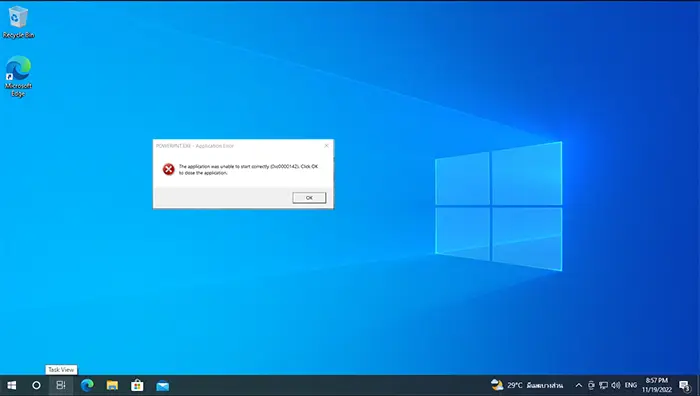The image size is (700, 396).
Task: Click the dialog title POWERPNT.EXE - Application Error
Action: pos(195,146)
